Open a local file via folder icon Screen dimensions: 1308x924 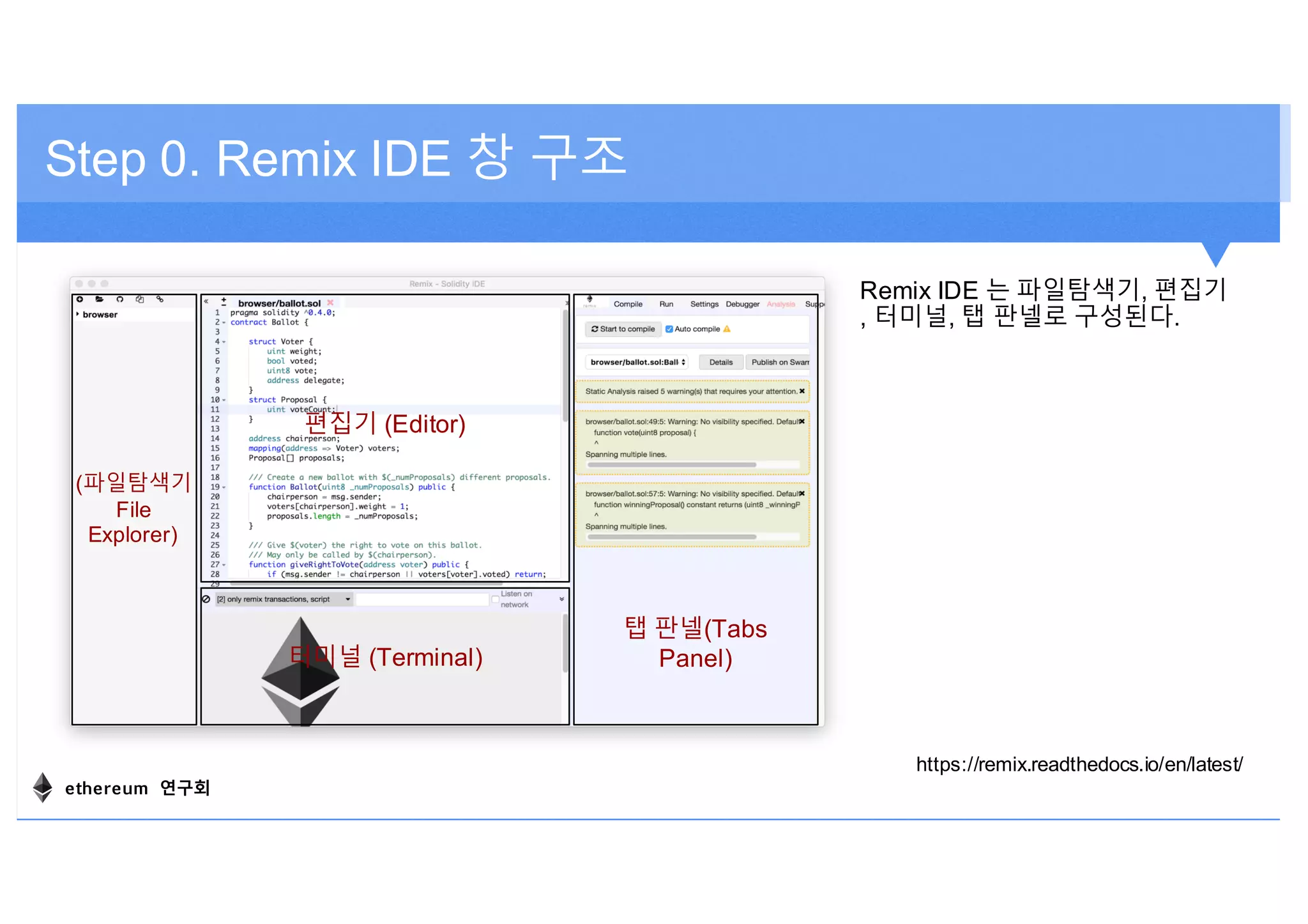100,299
